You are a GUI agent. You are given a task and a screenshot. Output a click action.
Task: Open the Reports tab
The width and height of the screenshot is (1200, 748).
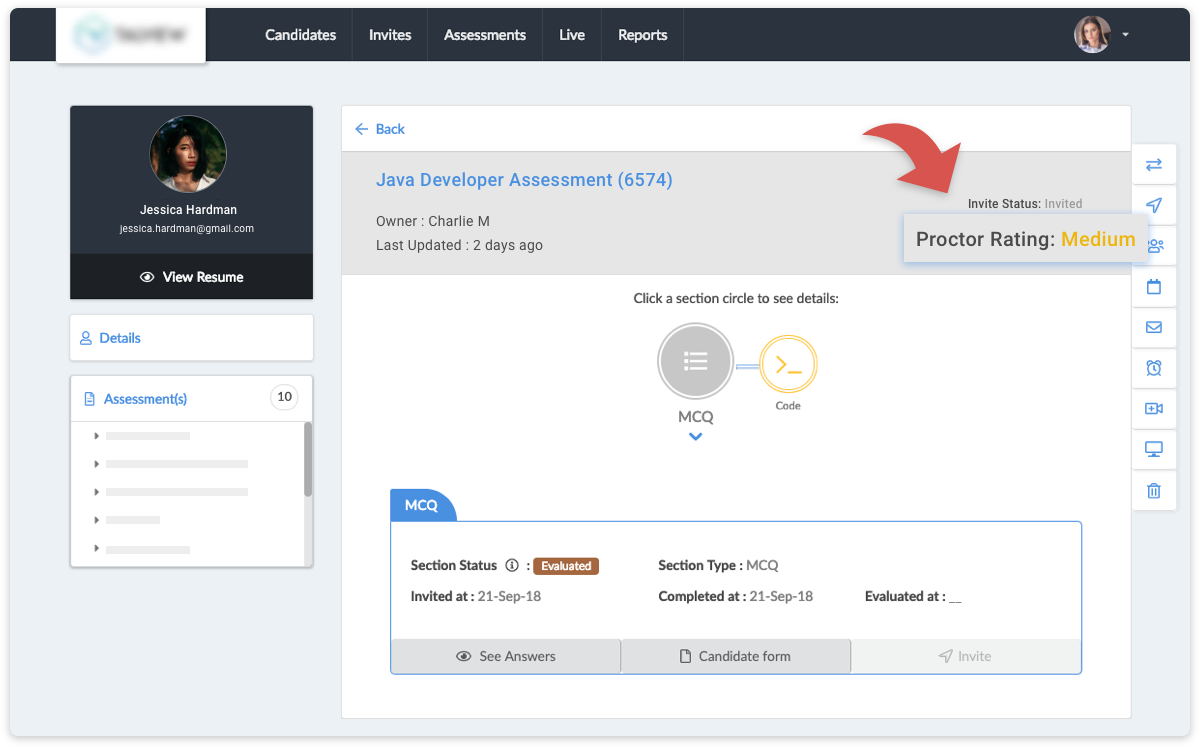click(642, 34)
